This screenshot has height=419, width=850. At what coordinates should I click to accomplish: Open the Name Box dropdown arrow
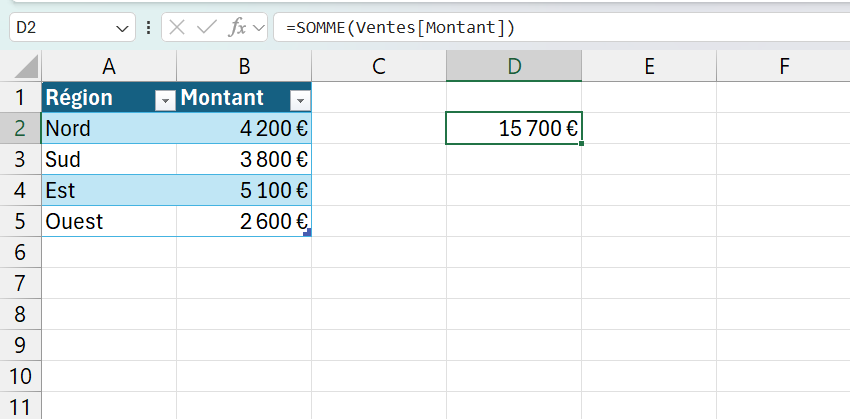pos(123,28)
